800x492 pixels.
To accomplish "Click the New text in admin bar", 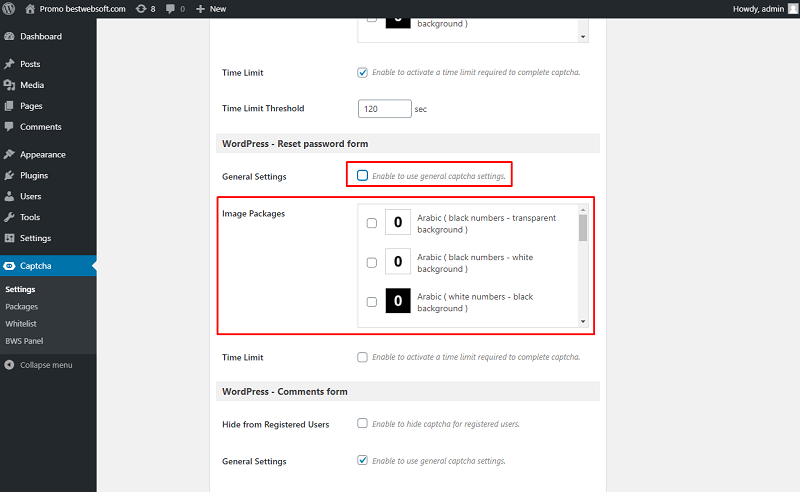I will coord(218,9).
